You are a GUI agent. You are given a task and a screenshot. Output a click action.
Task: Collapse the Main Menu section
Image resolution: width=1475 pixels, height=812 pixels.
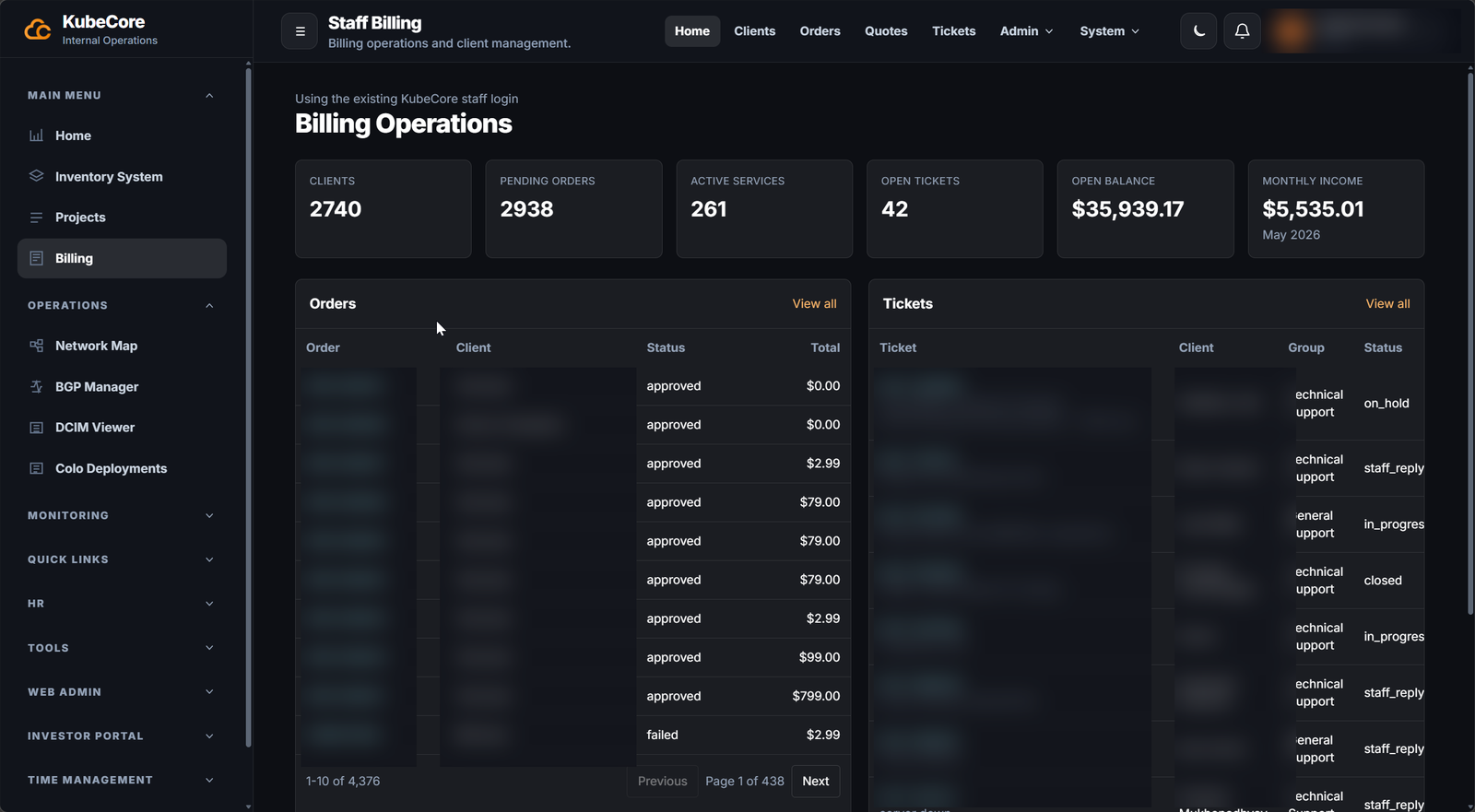[x=209, y=96]
